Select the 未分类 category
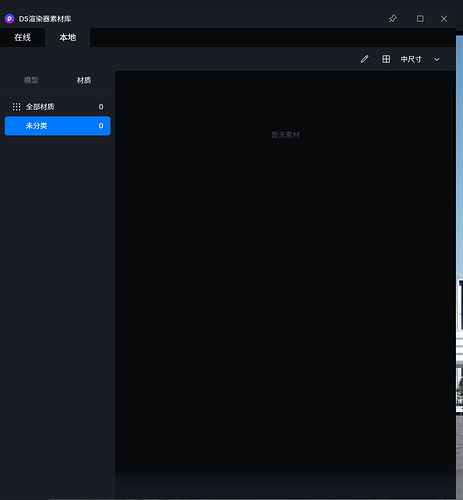Screen dimensions: 463x500 coord(57,126)
